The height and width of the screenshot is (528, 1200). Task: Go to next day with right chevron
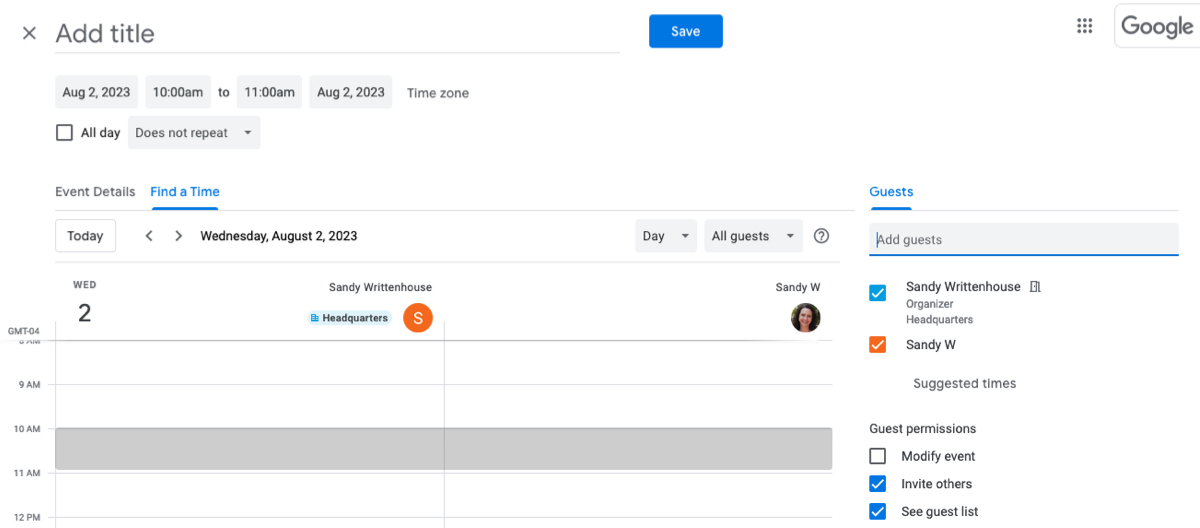tap(178, 236)
